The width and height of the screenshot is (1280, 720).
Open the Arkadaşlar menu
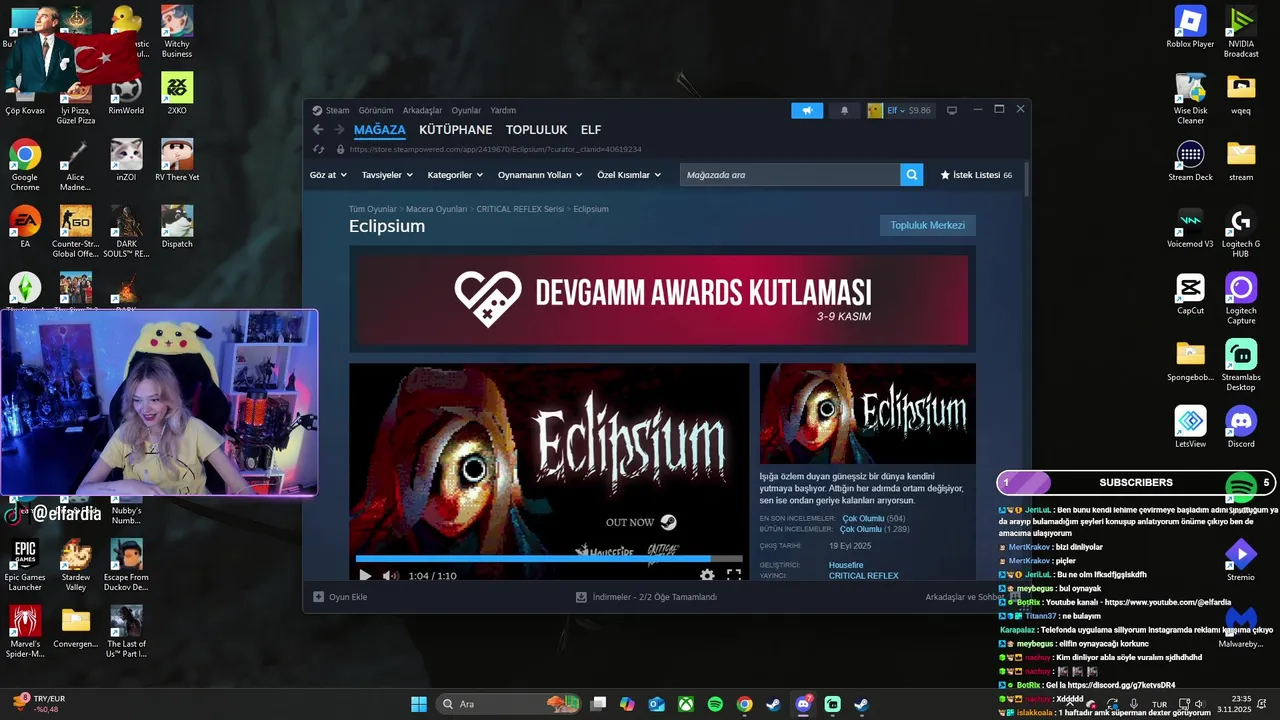pyautogui.click(x=422, y=110)
